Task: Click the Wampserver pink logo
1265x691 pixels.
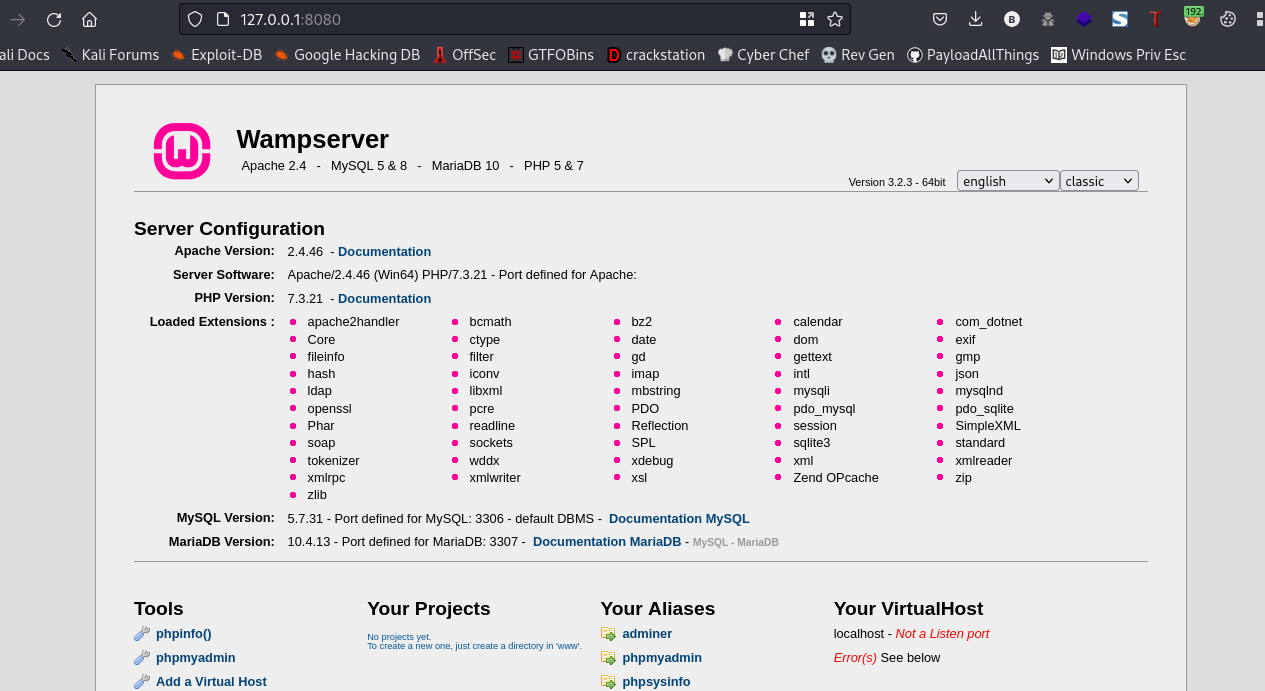Action: 182,151
